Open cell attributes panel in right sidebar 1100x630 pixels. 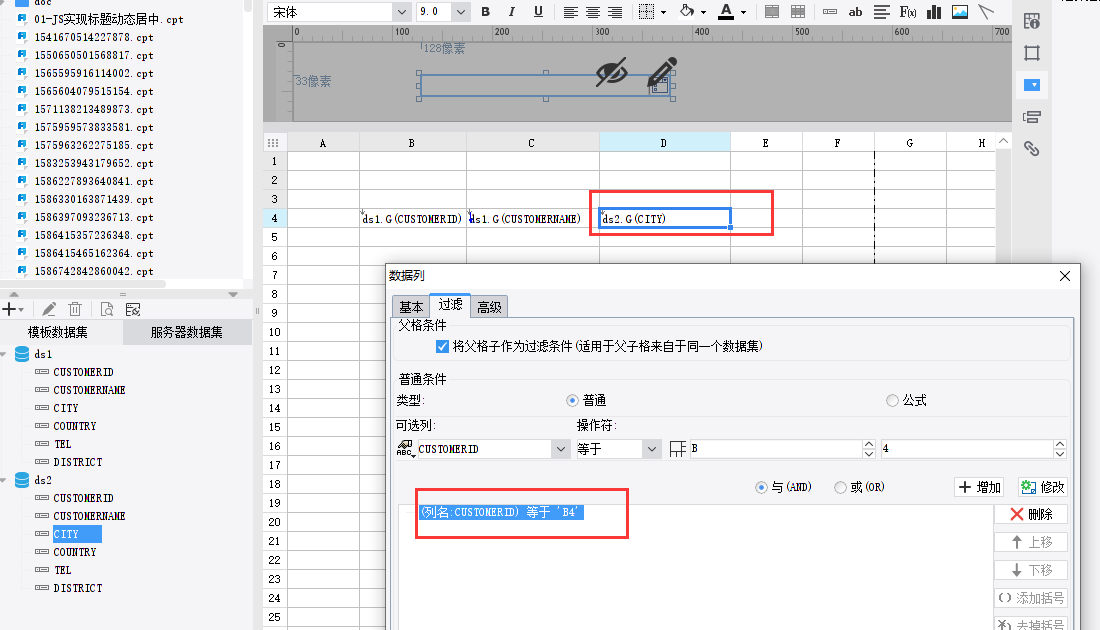click(1031, 21)
